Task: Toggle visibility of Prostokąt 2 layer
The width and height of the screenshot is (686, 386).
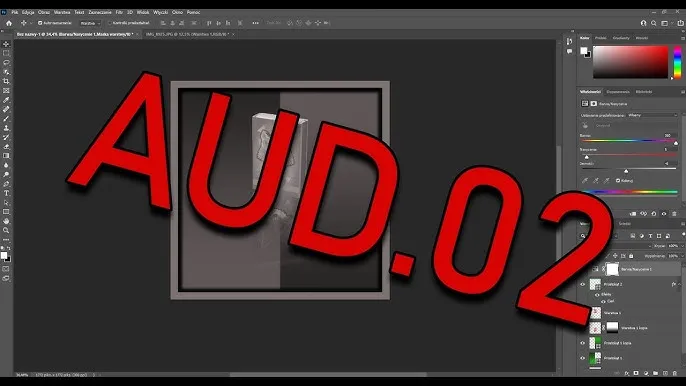Action: tap(582, 284)
